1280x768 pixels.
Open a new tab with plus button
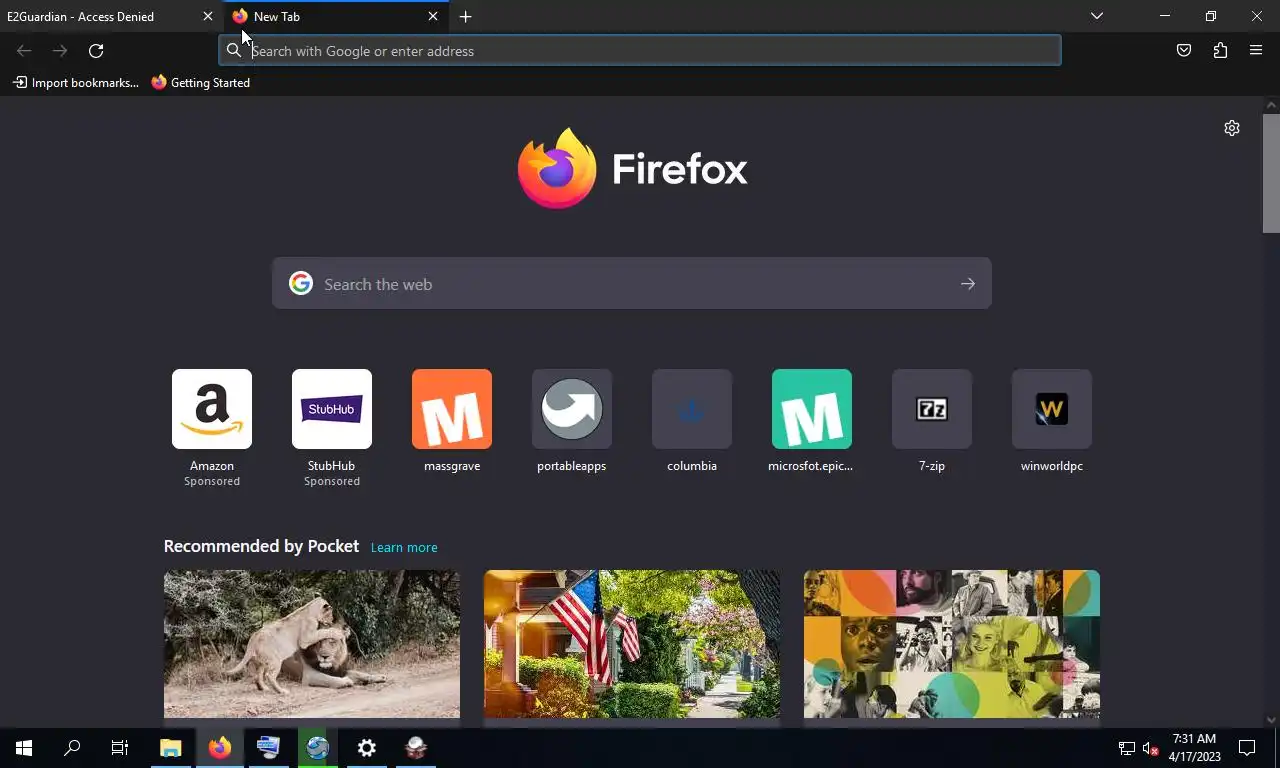(465, 17)
